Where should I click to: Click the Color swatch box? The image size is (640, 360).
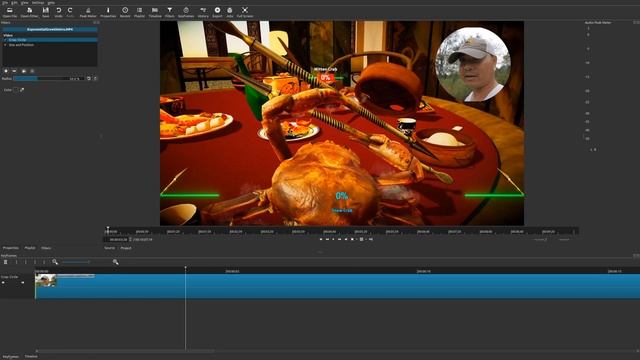(16, 90)
